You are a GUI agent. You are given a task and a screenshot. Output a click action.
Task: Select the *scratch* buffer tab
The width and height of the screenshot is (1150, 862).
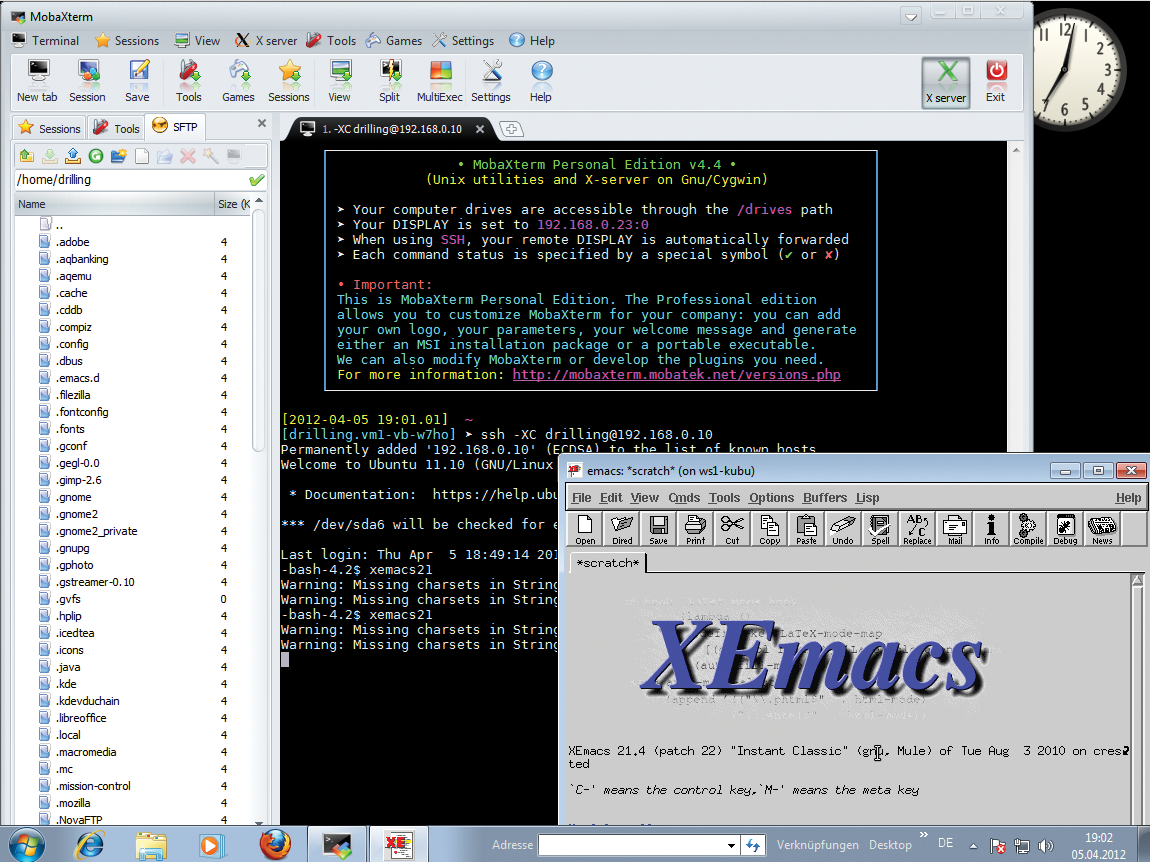click(x=607, y=563)
